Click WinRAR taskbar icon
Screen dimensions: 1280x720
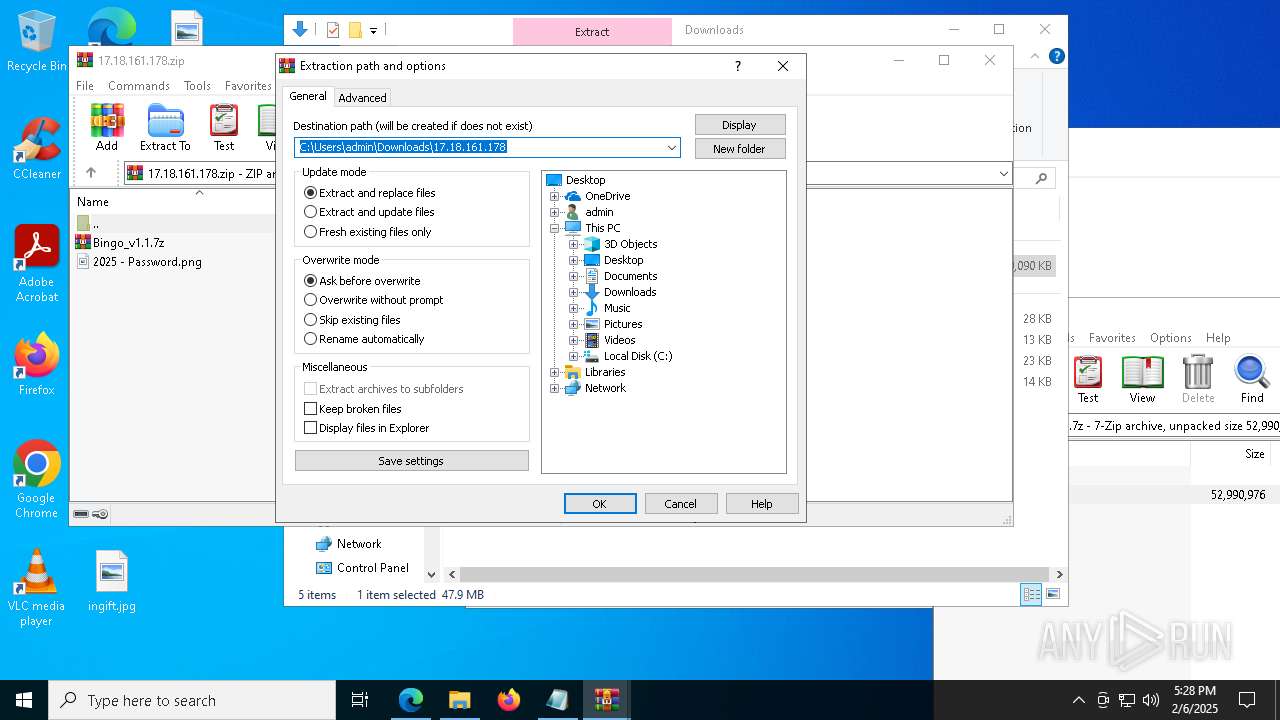click(606, 700)
